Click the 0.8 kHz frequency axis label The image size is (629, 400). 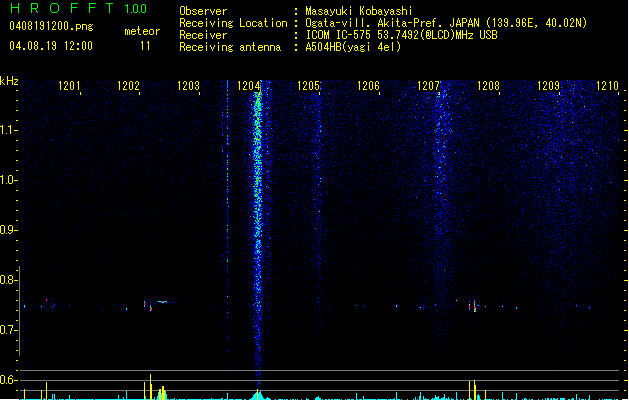(8, 280)
